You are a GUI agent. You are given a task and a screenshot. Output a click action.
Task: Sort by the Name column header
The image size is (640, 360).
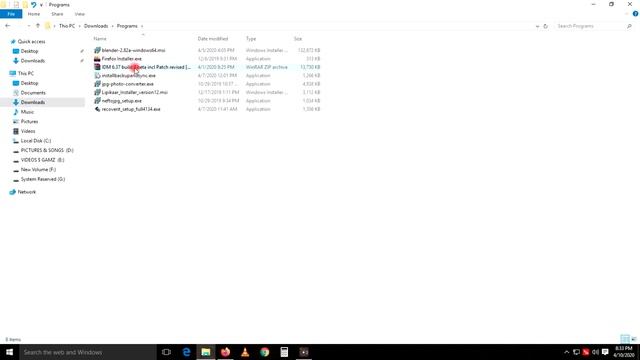click(100, 39)
